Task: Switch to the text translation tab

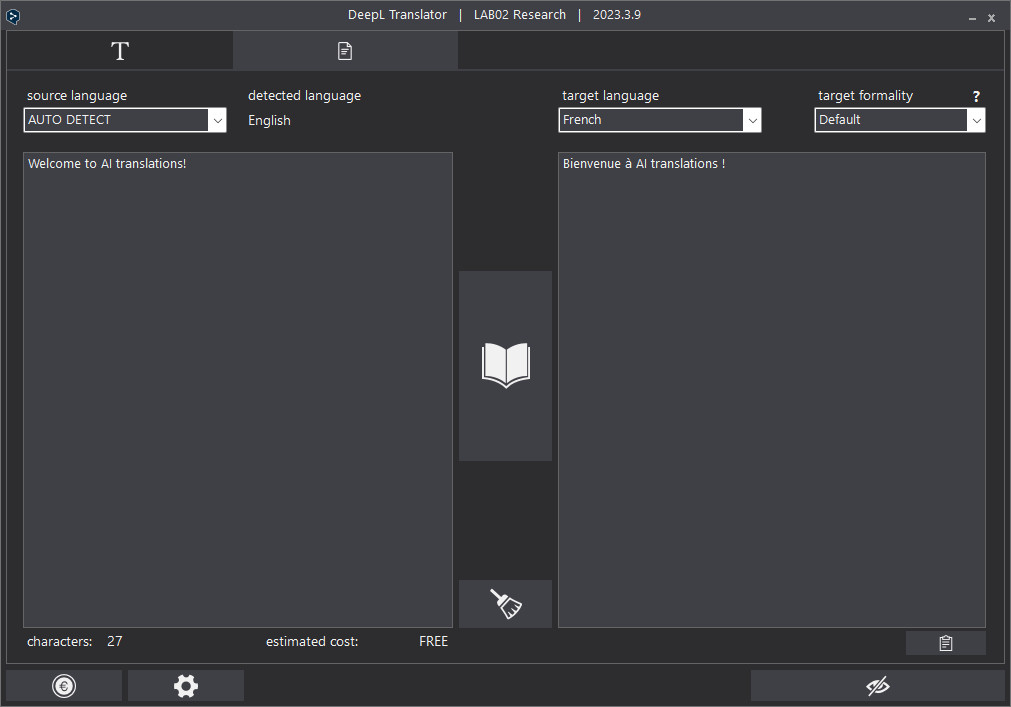Action: (120, 51)
